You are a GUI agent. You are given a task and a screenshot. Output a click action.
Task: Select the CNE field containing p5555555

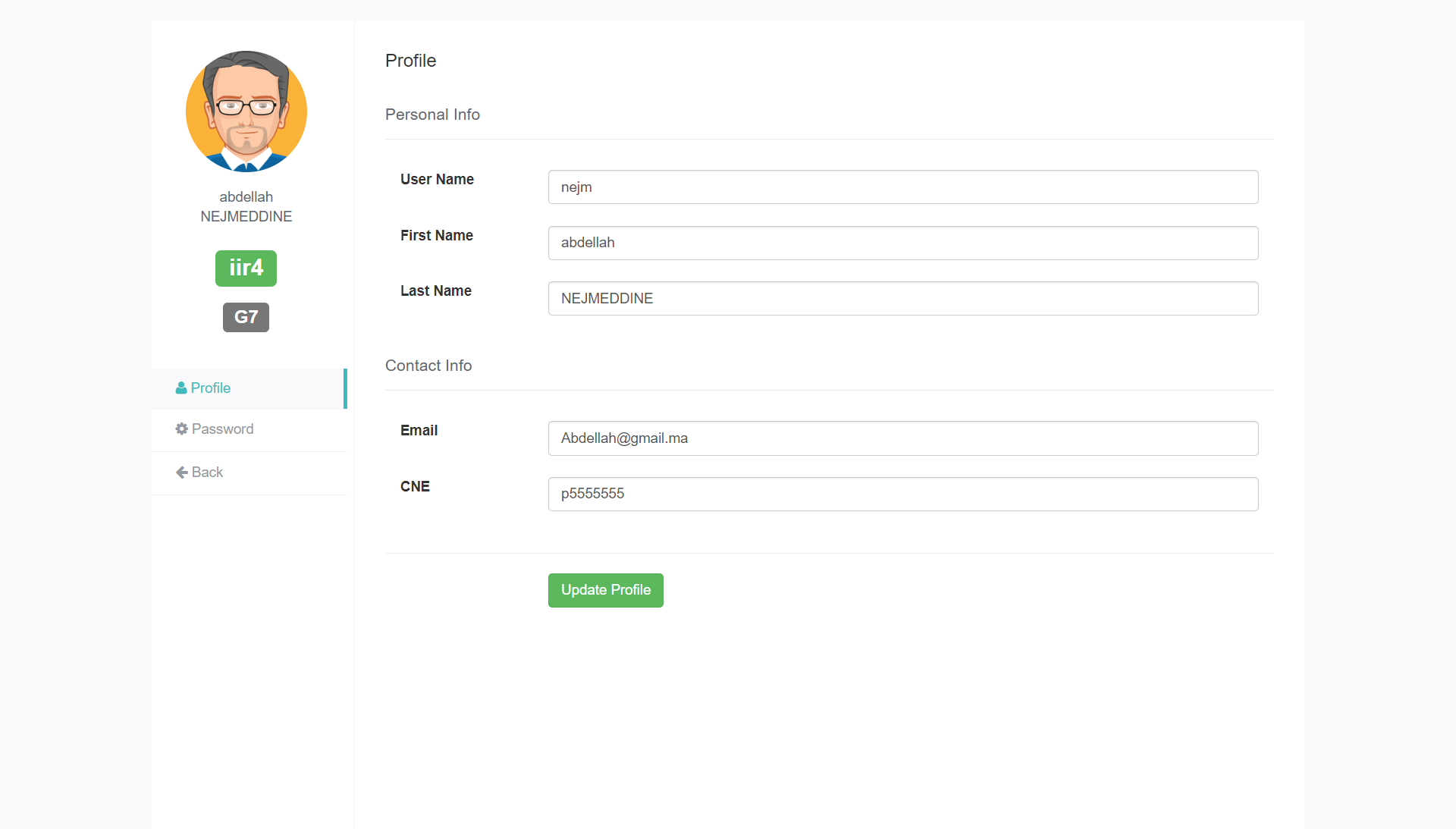[x=902, y=494]
